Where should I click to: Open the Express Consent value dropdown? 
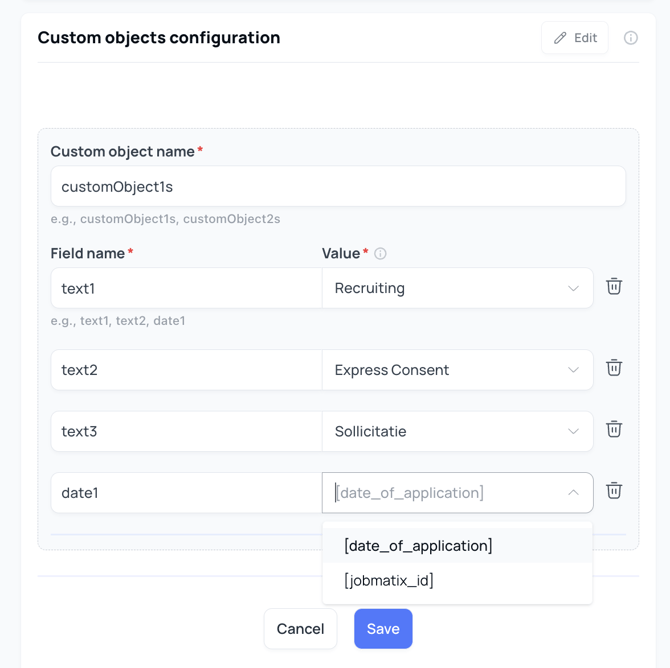[x=457, y=370]
